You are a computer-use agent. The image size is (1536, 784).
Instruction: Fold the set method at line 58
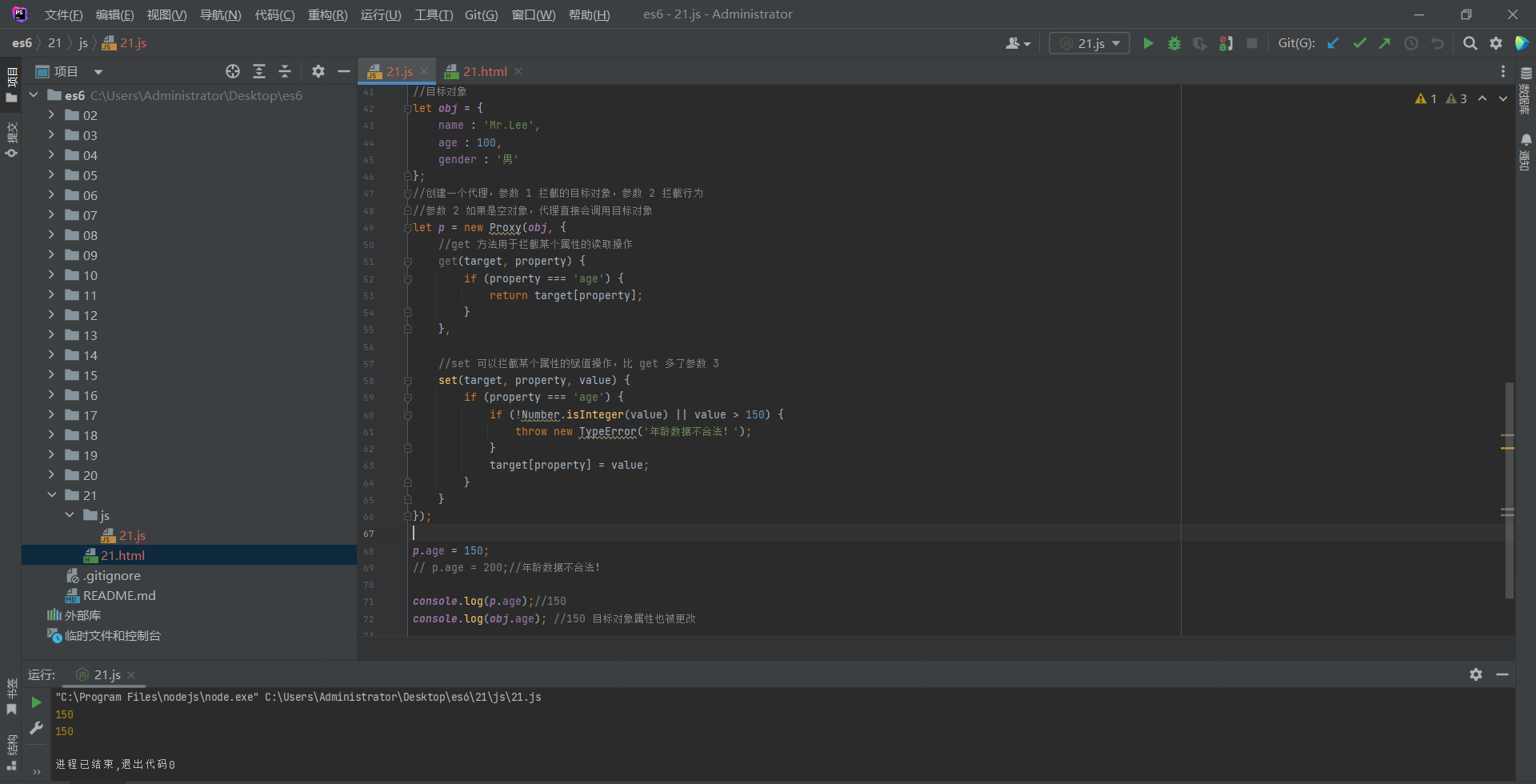(407, 381)
